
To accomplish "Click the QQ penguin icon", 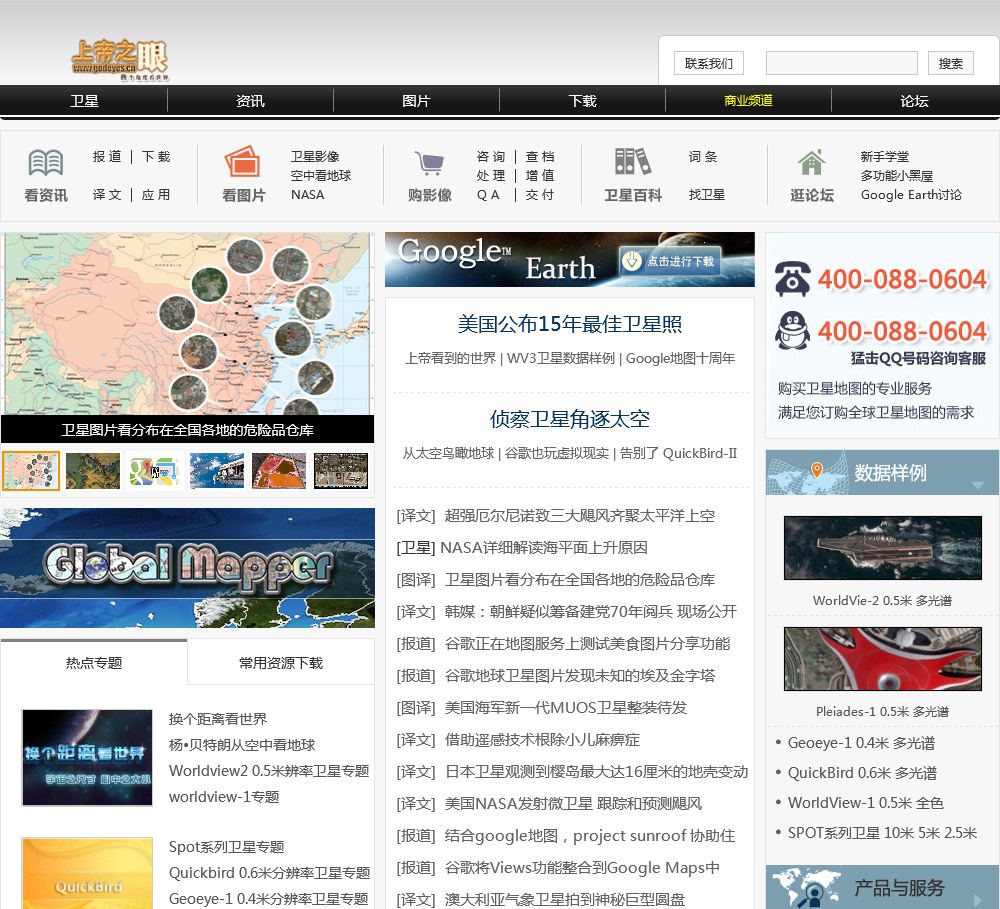I will tap(792, 330).
